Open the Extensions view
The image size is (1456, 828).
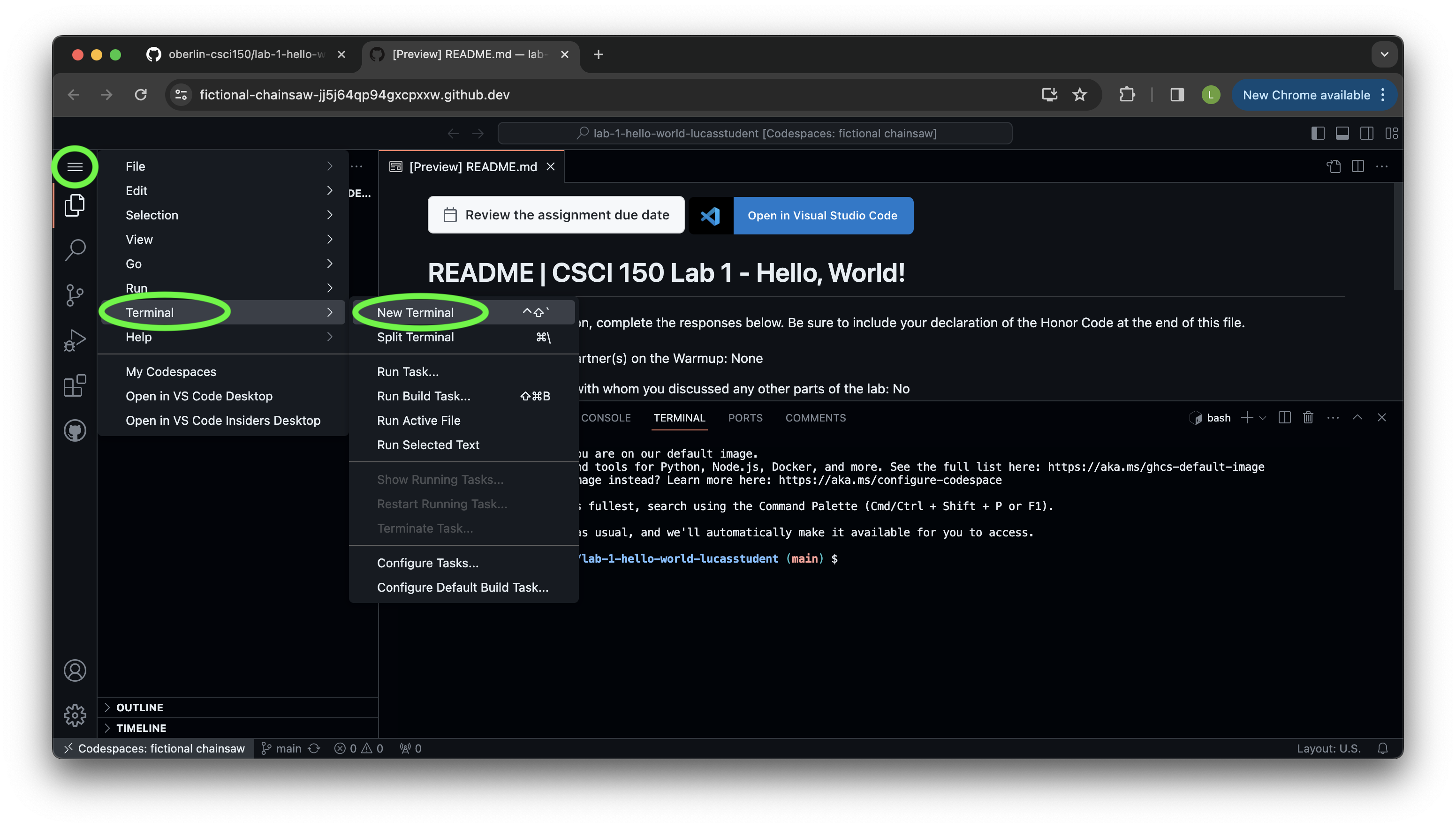[75, 385]
